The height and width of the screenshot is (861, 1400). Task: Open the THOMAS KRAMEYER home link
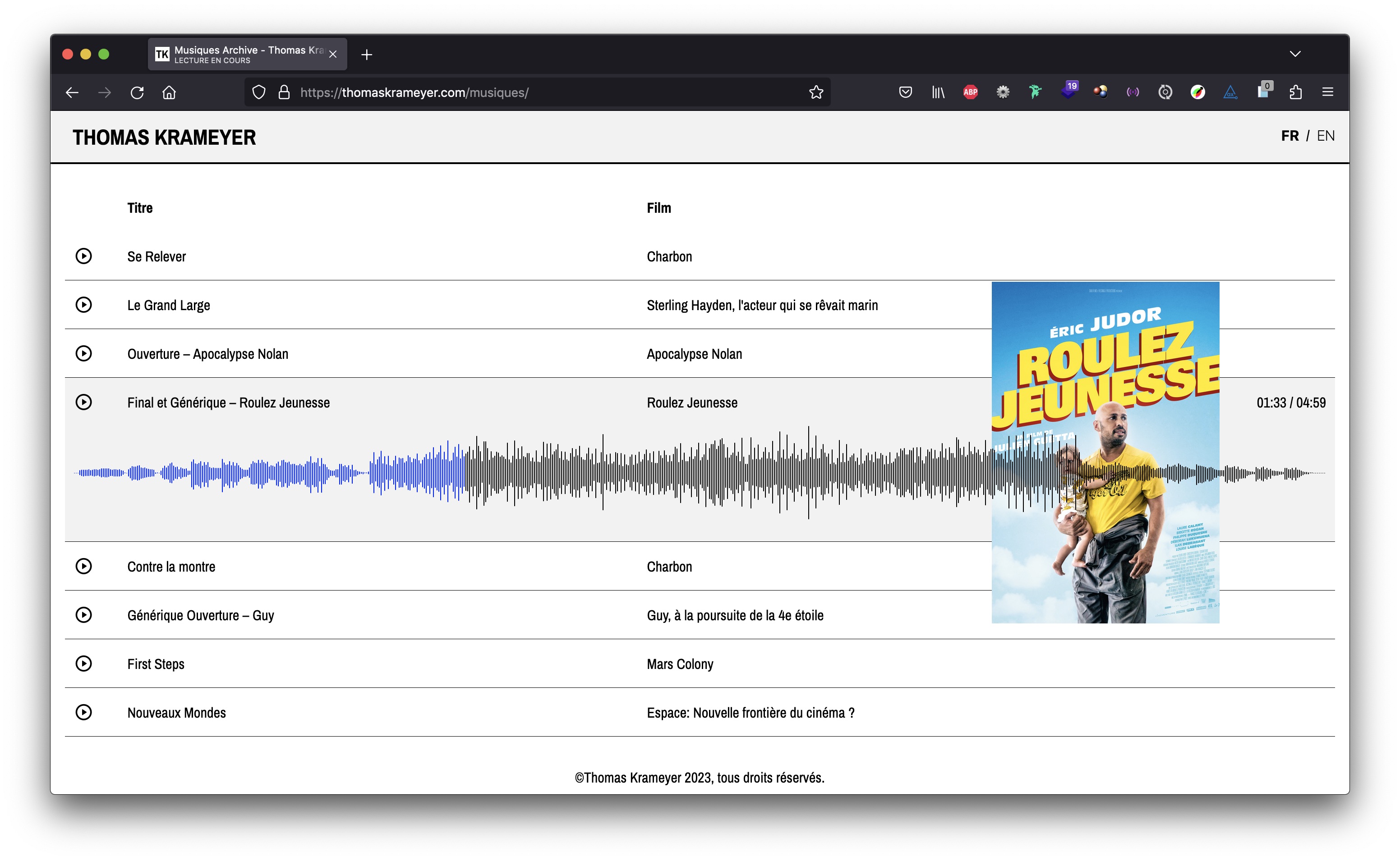(x=164, y=137)
